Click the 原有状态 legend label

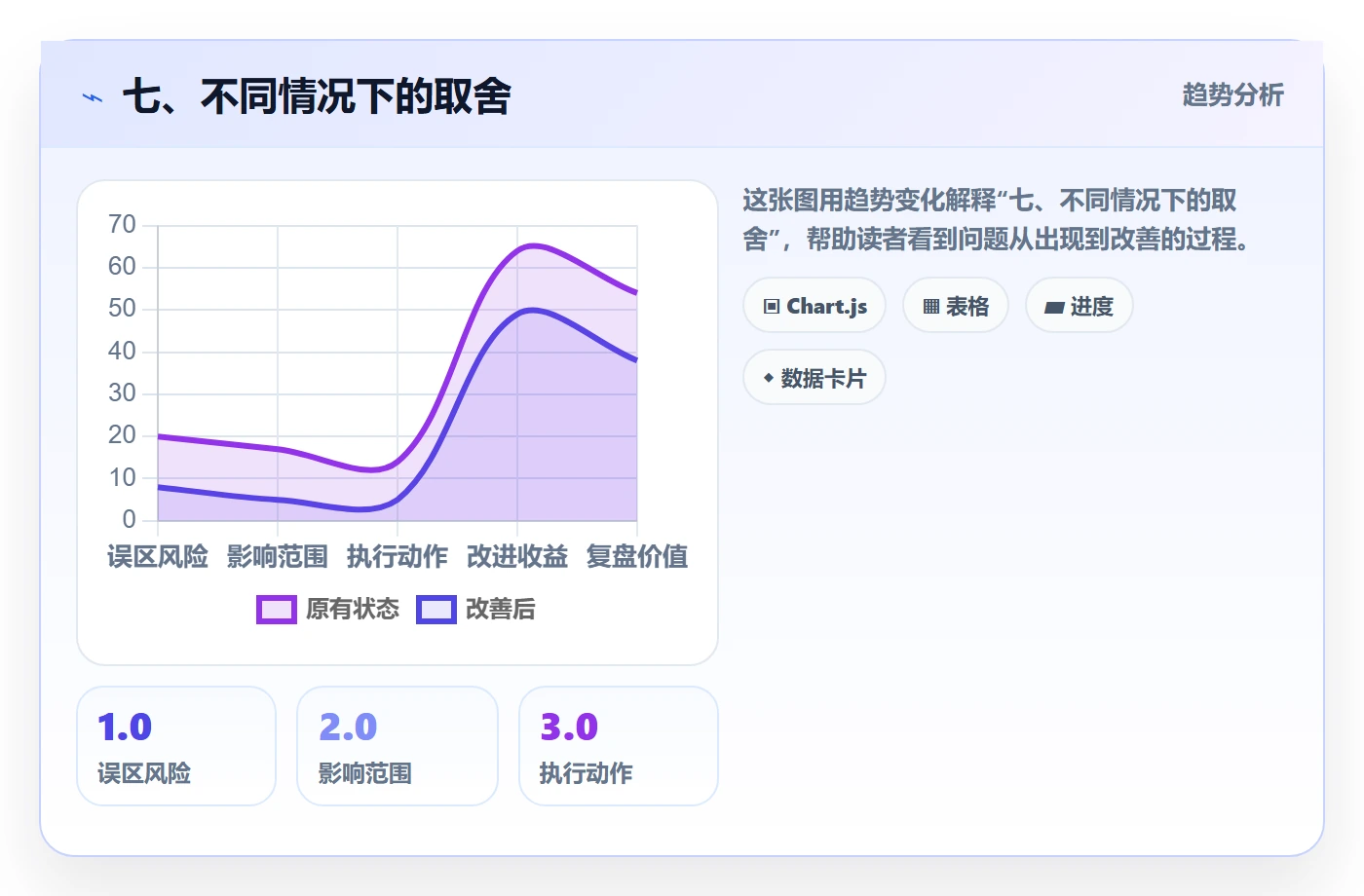pos(353,609)
